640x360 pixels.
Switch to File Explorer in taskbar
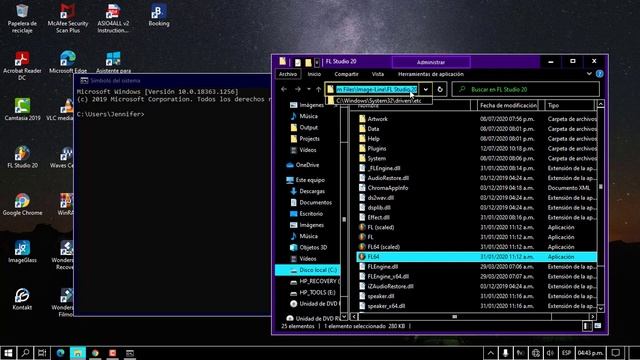(x=78, y=353)
